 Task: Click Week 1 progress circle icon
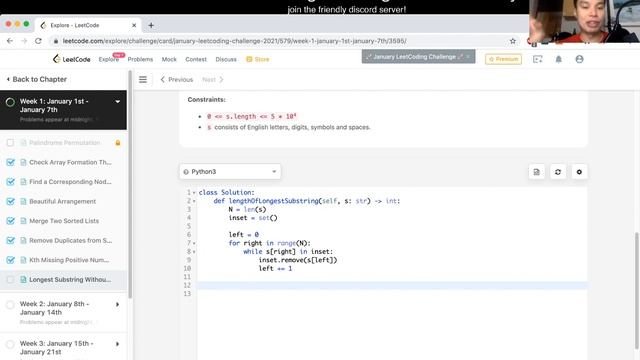[10, 102]
